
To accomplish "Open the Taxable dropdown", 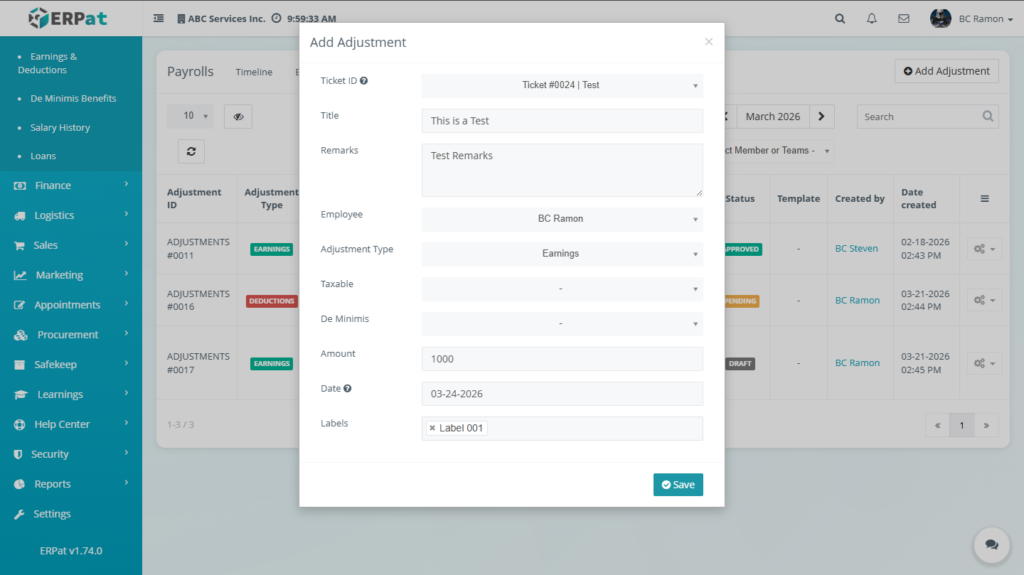I will [x=562, y=289].
